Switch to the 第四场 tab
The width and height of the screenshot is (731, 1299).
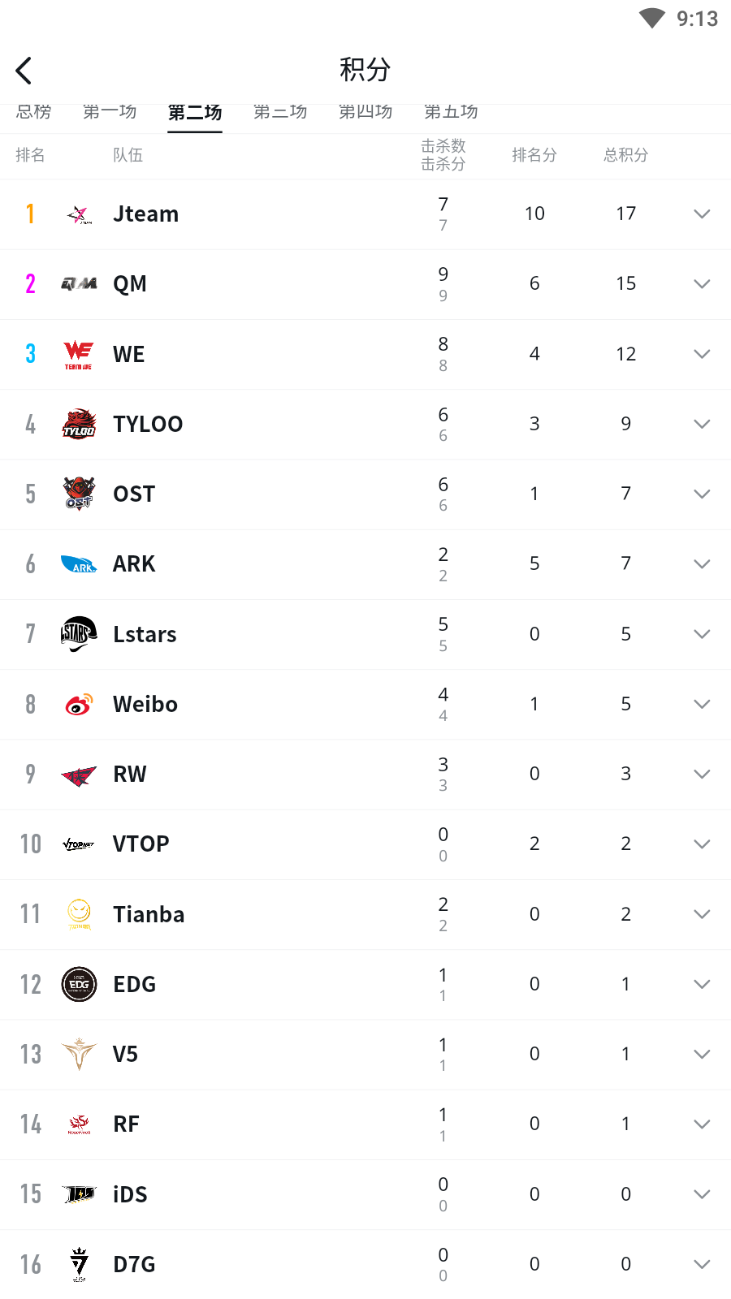pyautogui.click(x=365, y=112)
